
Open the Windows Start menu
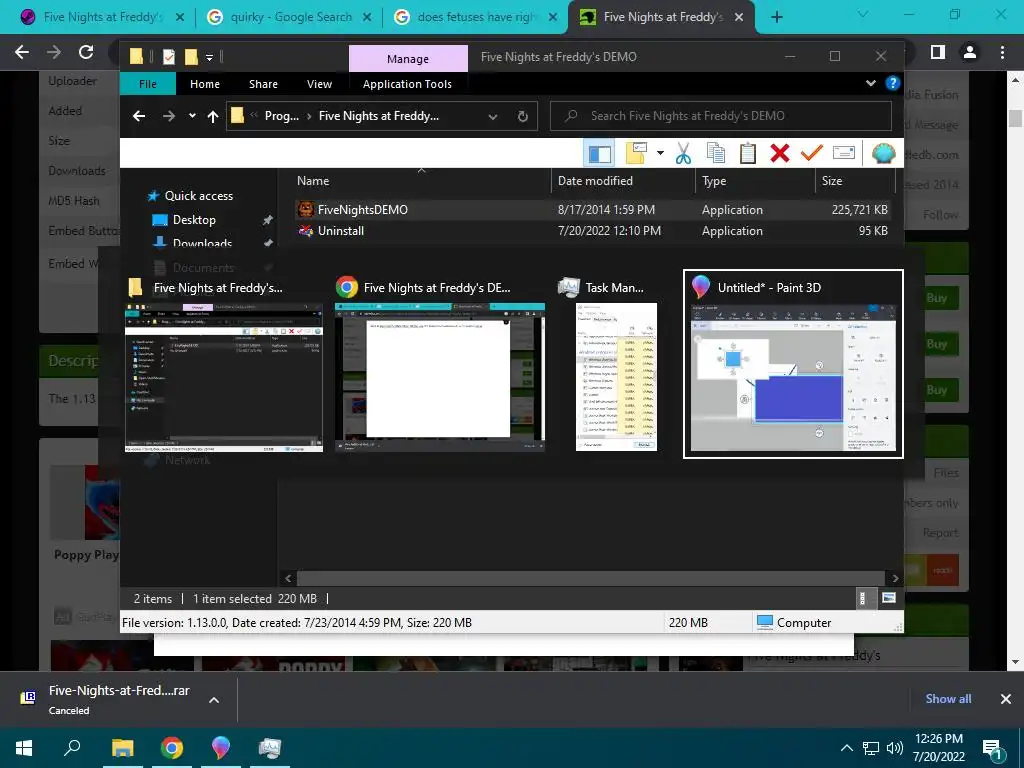pyautogui.click(x=24, y=748)
